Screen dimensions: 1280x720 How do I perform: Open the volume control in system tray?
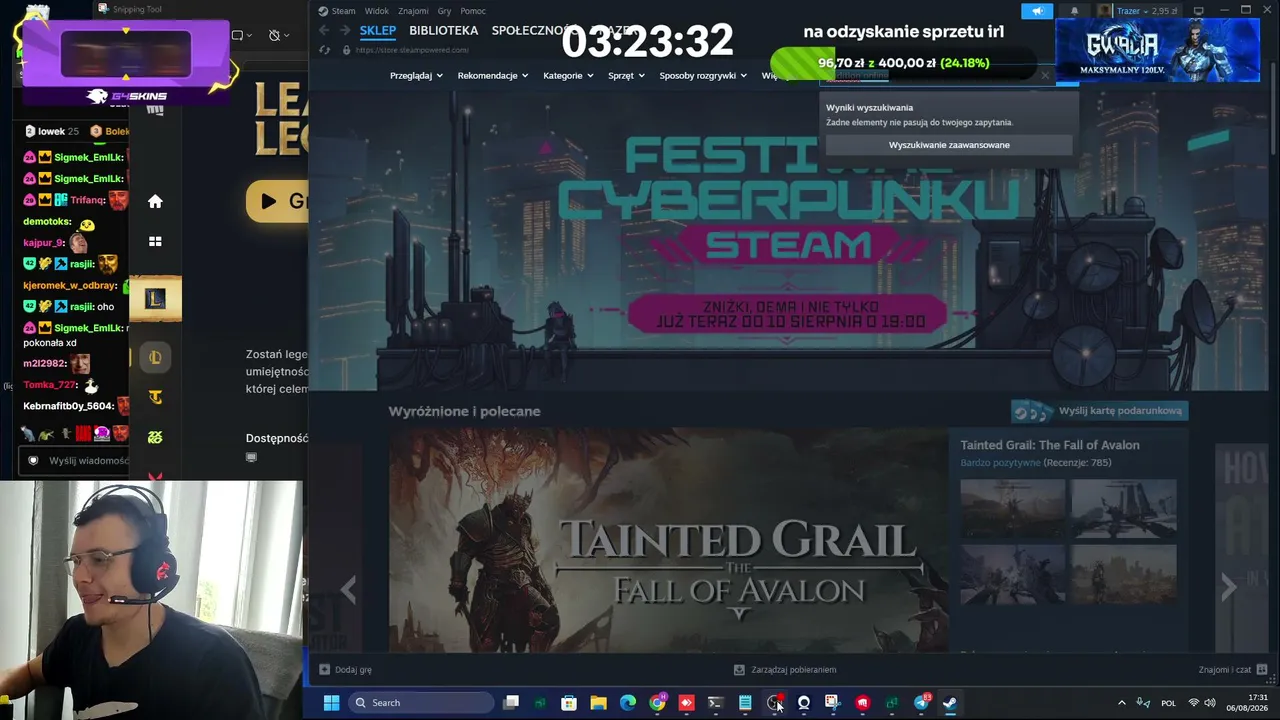(1210, 703)
